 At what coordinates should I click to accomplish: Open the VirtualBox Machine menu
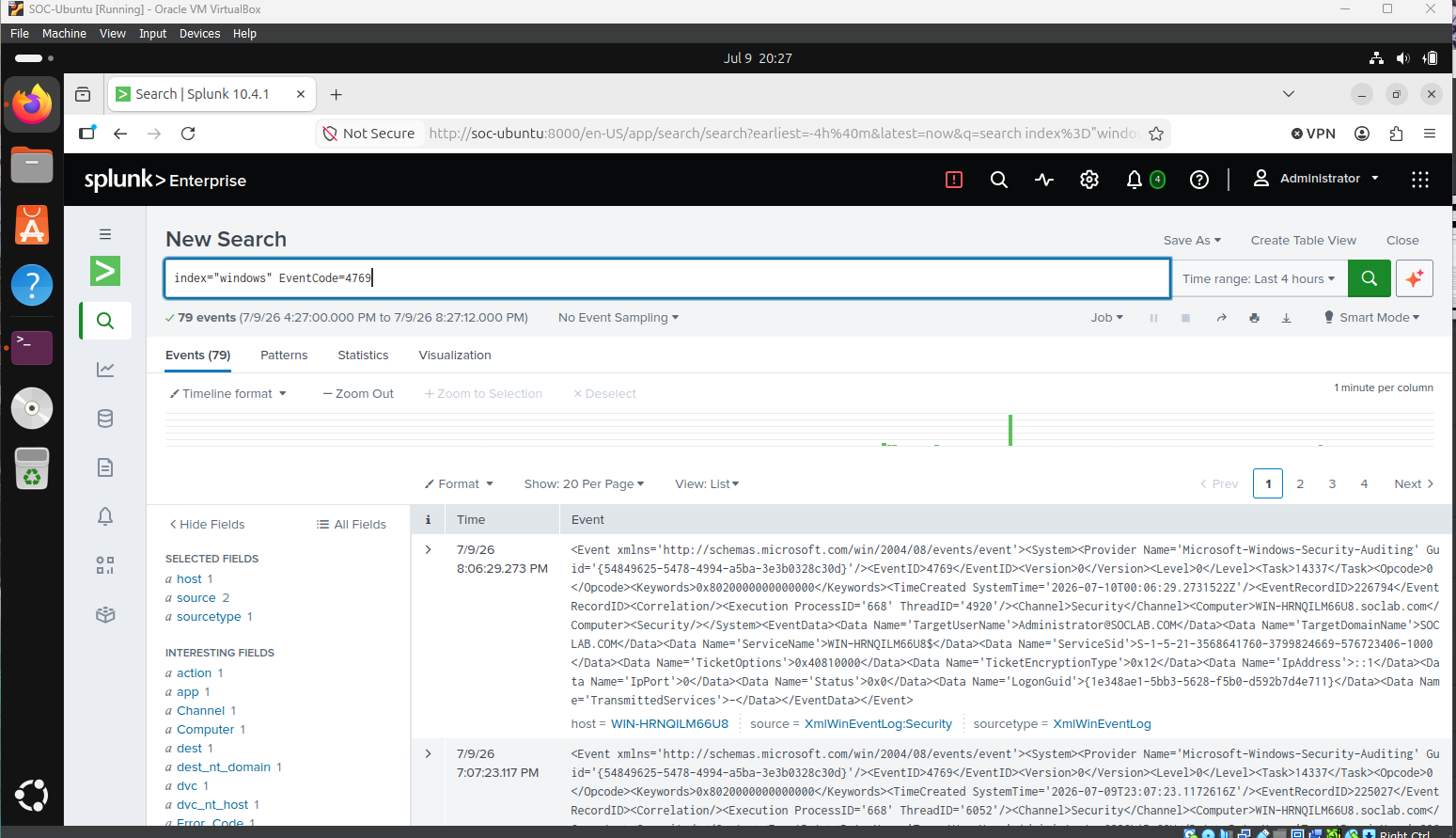[64, 34]
